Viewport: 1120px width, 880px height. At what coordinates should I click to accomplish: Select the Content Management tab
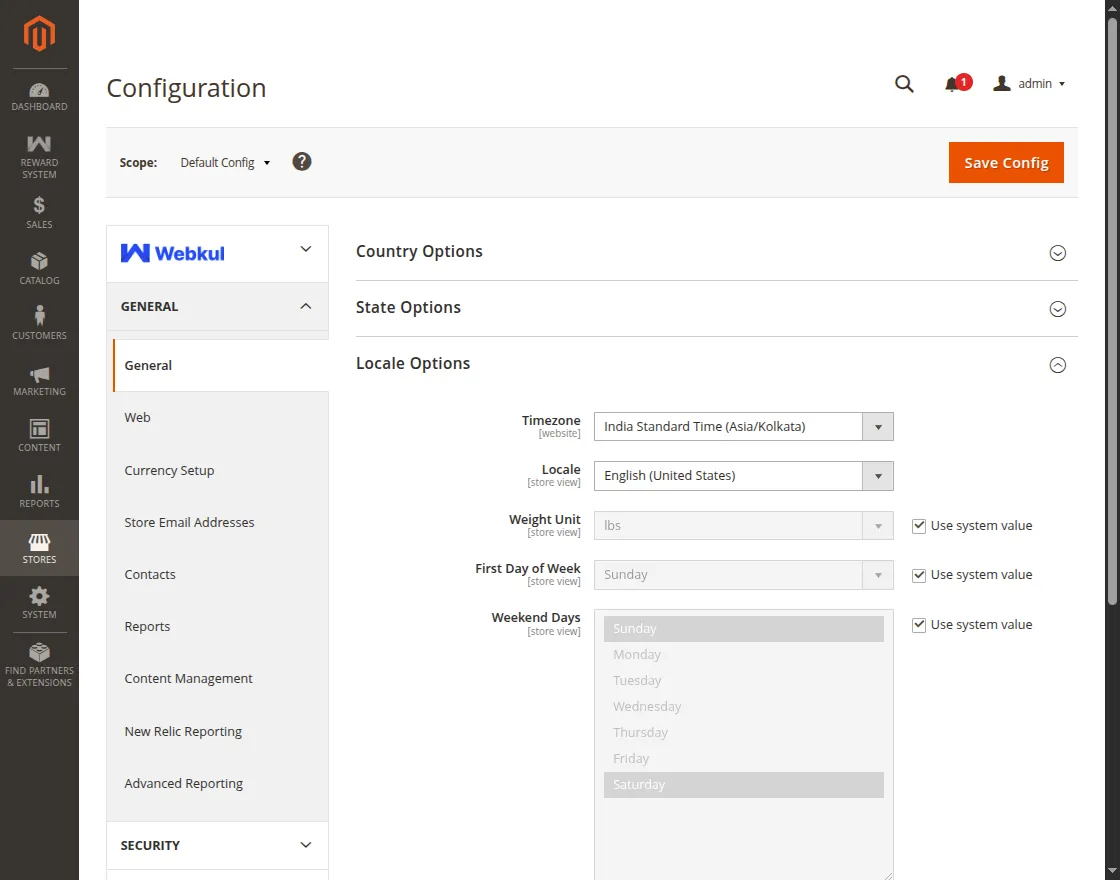(217, 679)
